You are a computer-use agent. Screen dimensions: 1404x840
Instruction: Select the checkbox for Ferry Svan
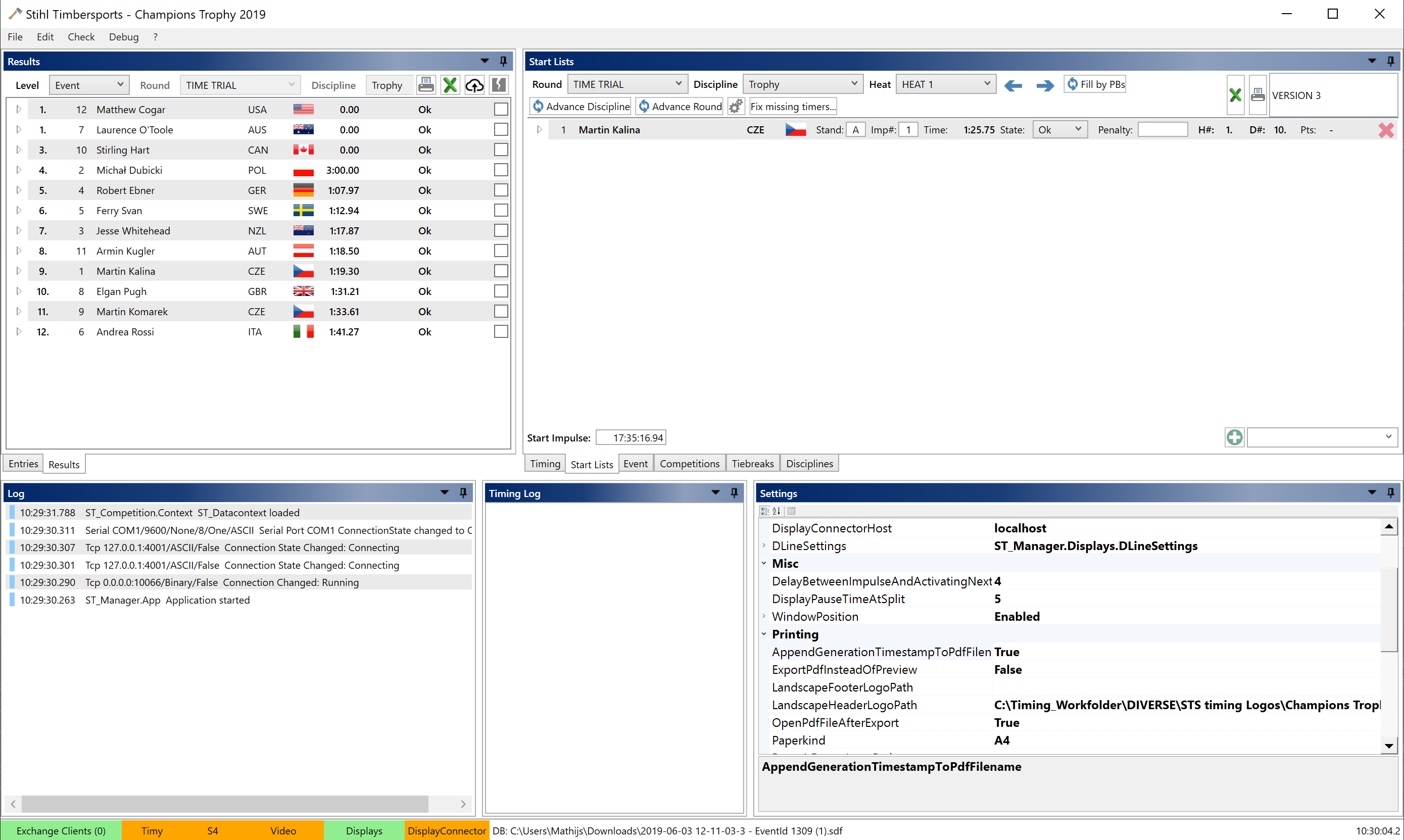pos(501,210)
